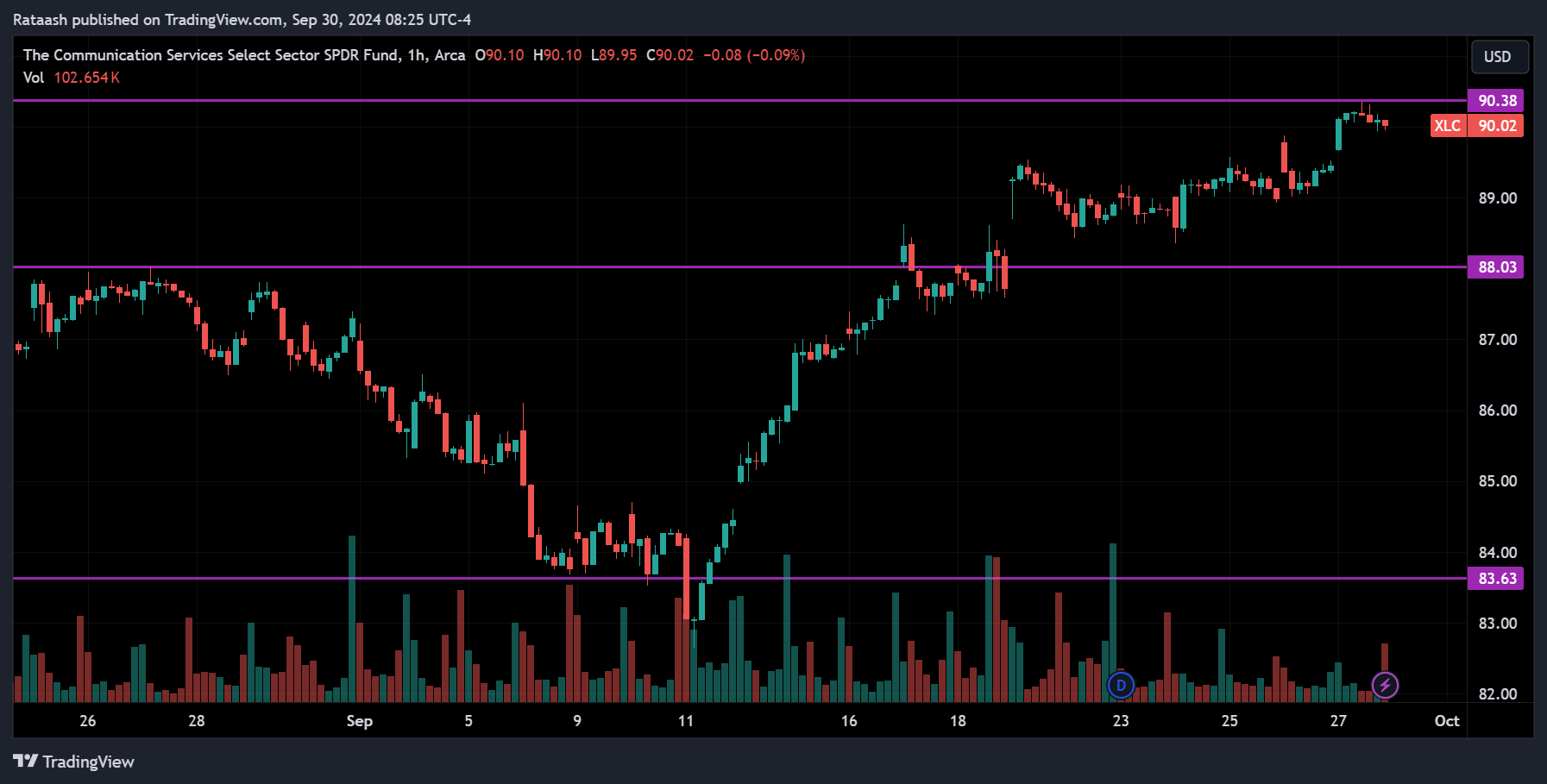
Task: Click the 86.00 price axis label
Action: click(x=1498, y=411)
